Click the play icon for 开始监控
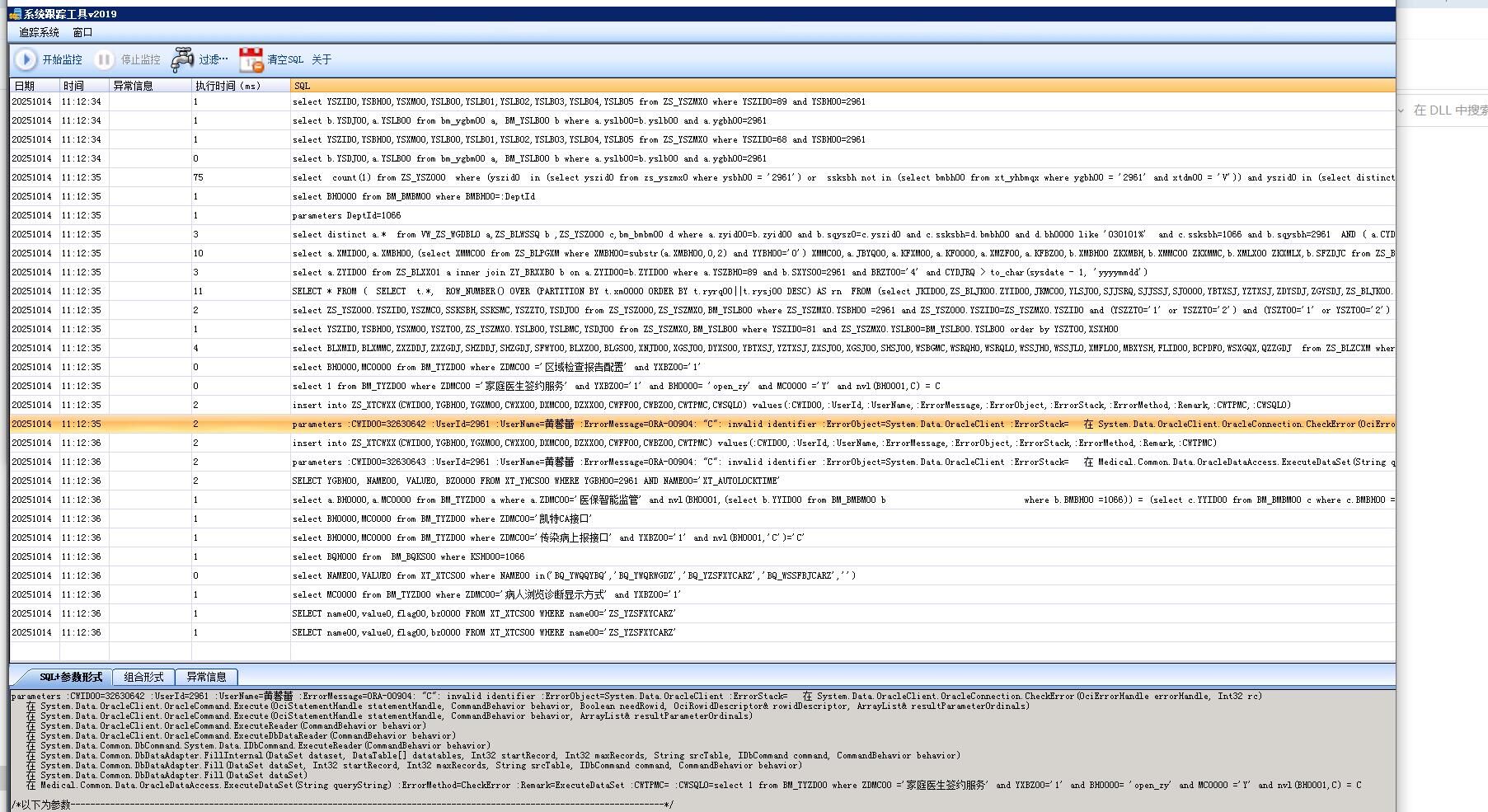Screen dimensions: 1488x812 (26, 59)
